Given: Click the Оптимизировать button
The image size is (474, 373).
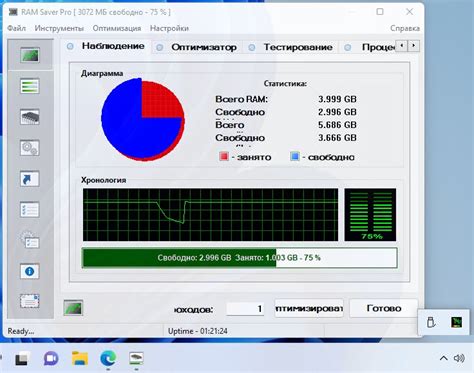Looking at the screenshot, I should click(x=309, y=308).
